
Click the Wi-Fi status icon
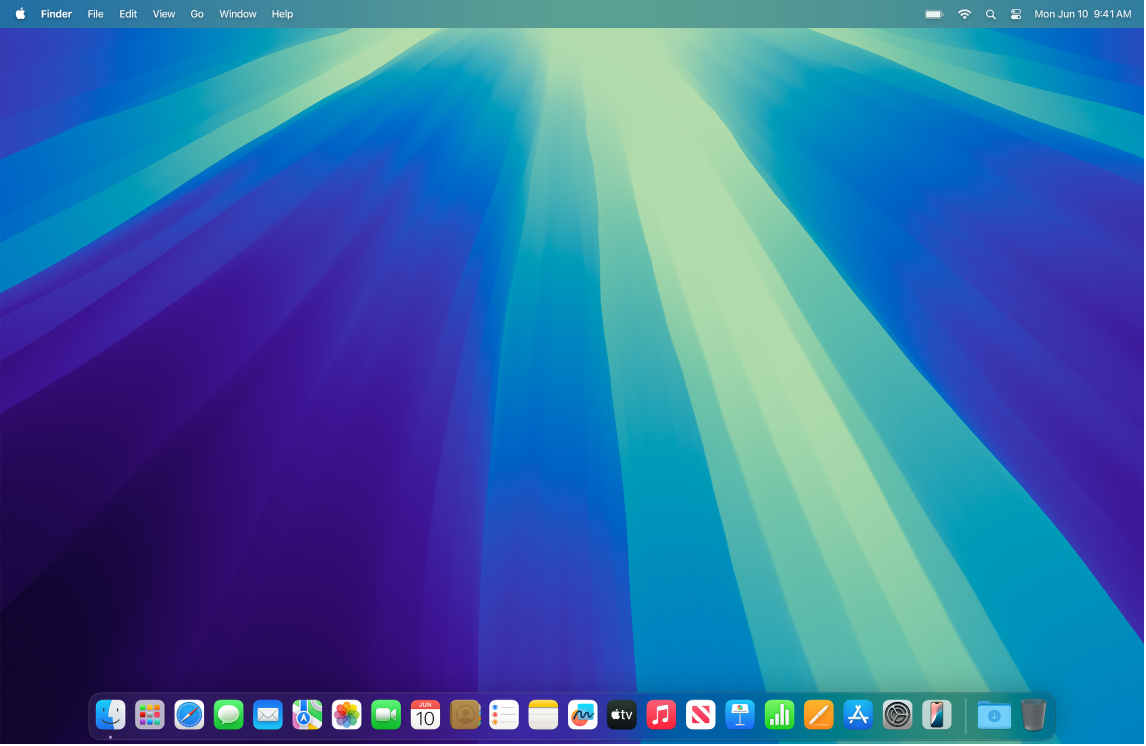click(x=964, y=14)
